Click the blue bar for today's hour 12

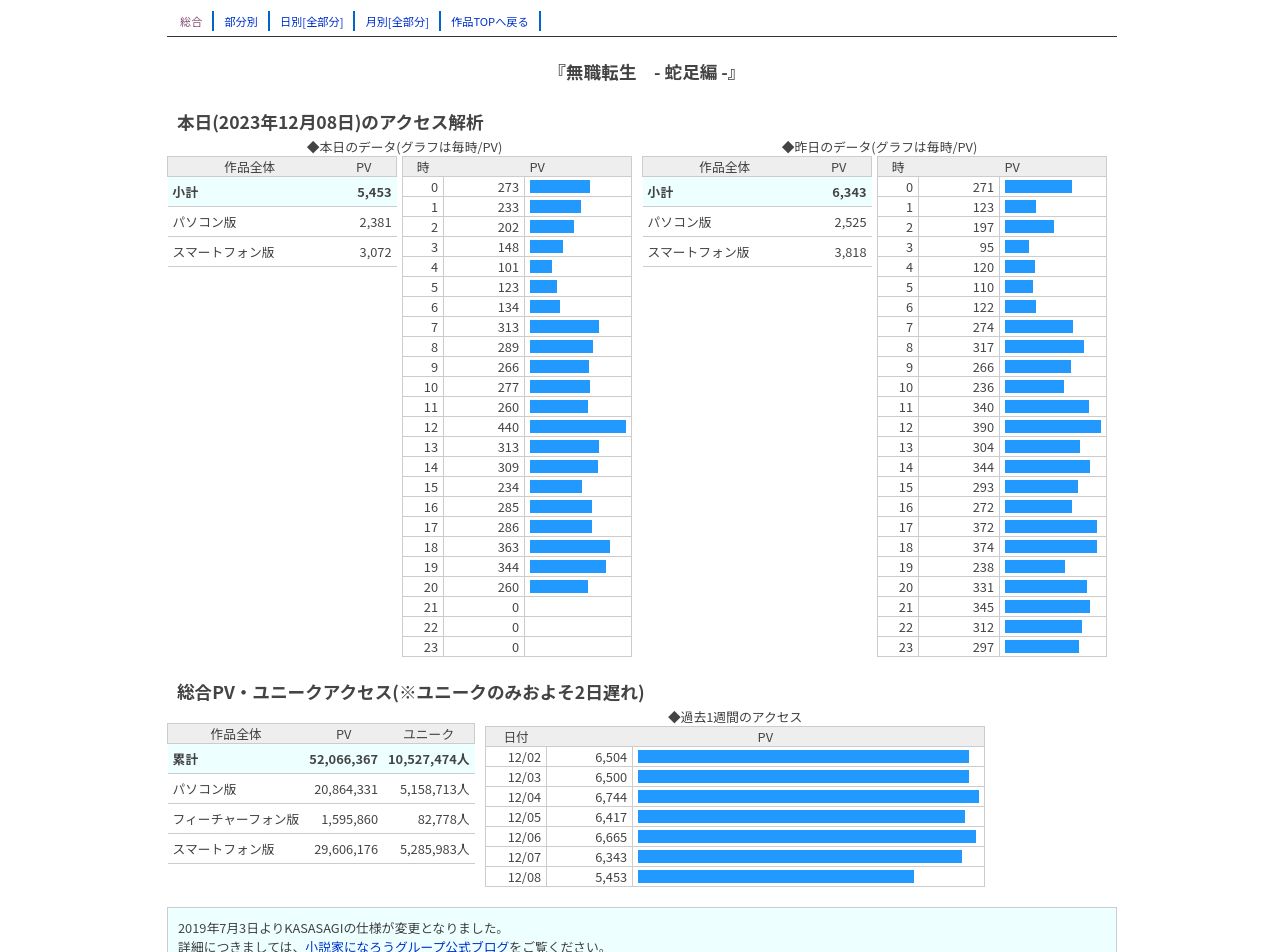pyautogui.click(x=578, y=427)
